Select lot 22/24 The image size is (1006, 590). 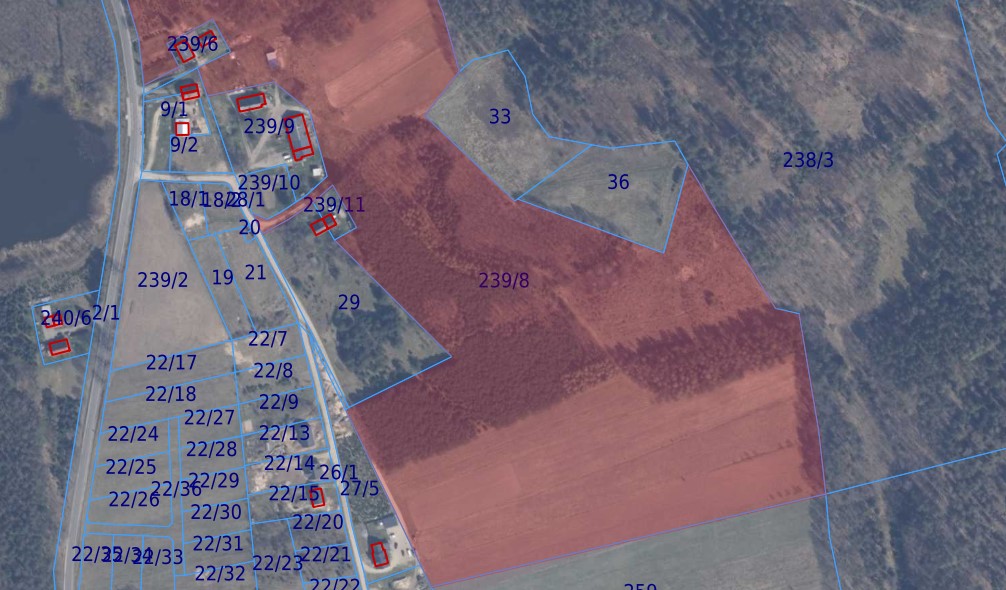pos(133,434)
